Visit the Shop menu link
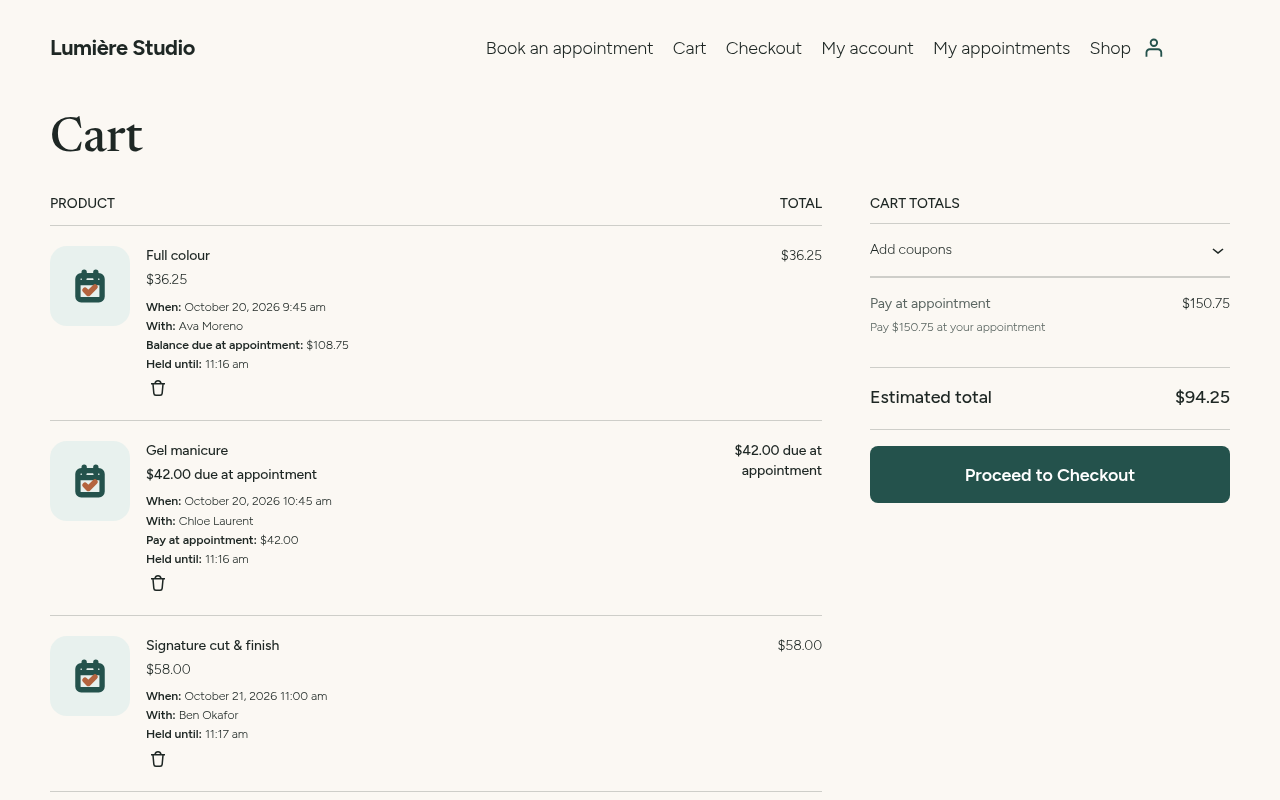The height and width of the screenshot is (800, 1280). [1110, 48]
